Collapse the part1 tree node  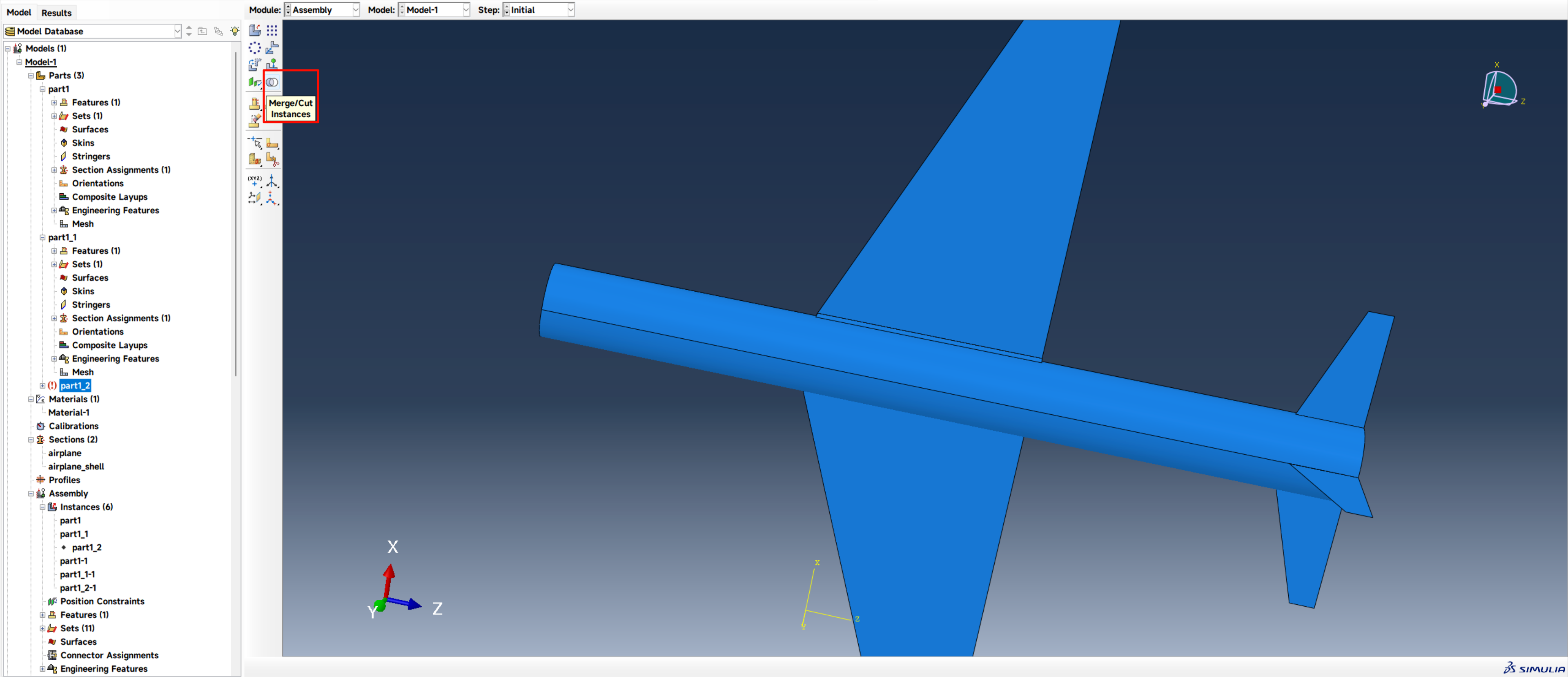coord(42,89)
